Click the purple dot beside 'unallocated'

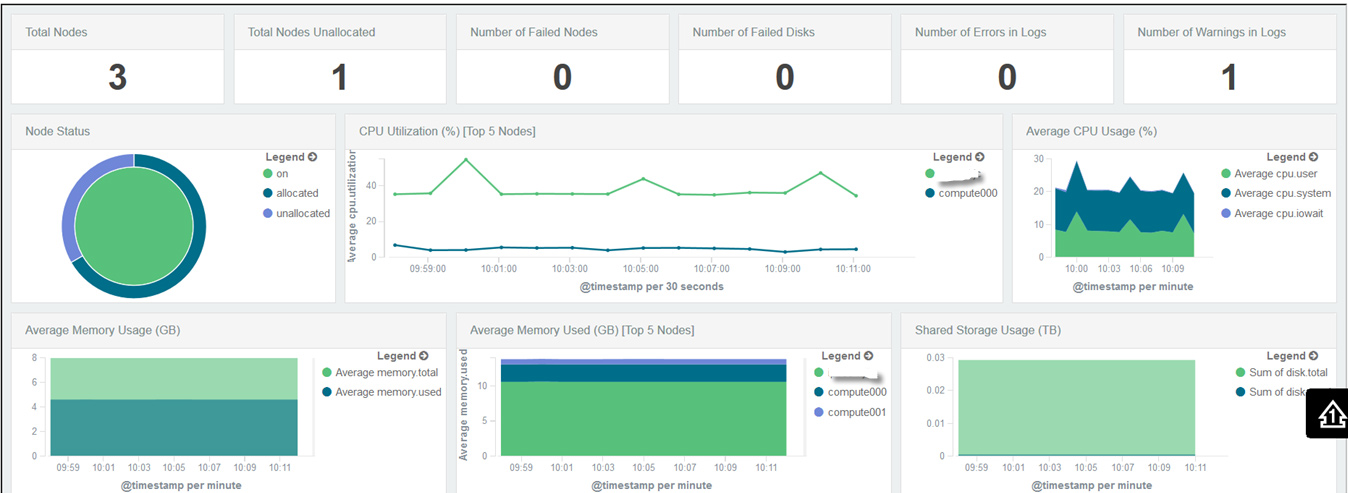tap(268, 213)
